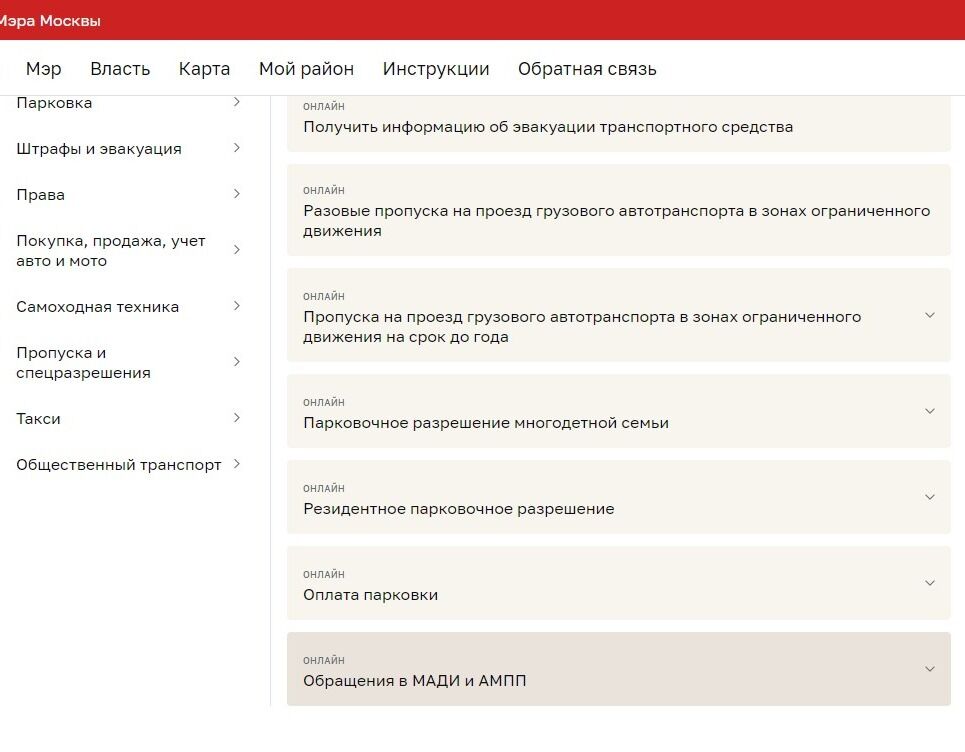965x752 pixels.
Task: Click ОНЛАЙН label above Оплата парковки
Action: pyautogui.click(x=324, y=574)
